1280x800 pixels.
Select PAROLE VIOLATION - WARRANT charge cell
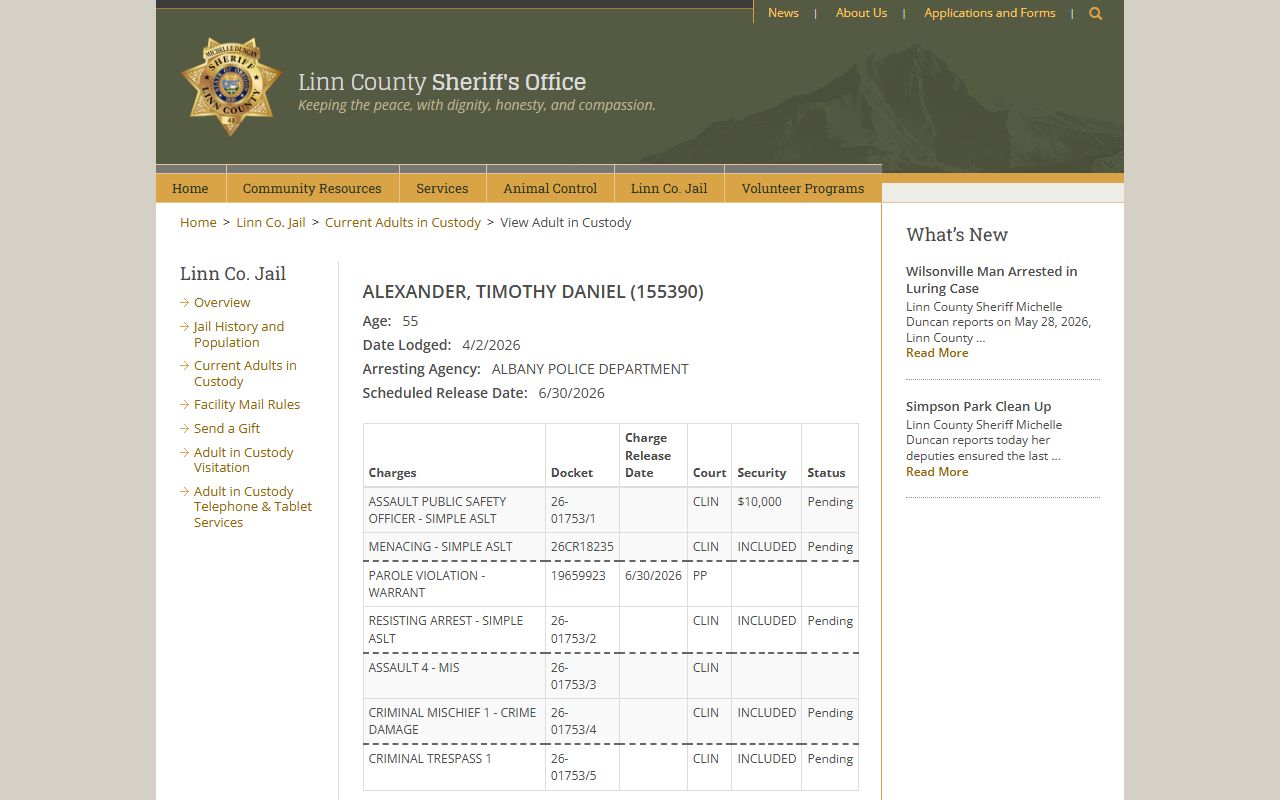coord(454,584)
